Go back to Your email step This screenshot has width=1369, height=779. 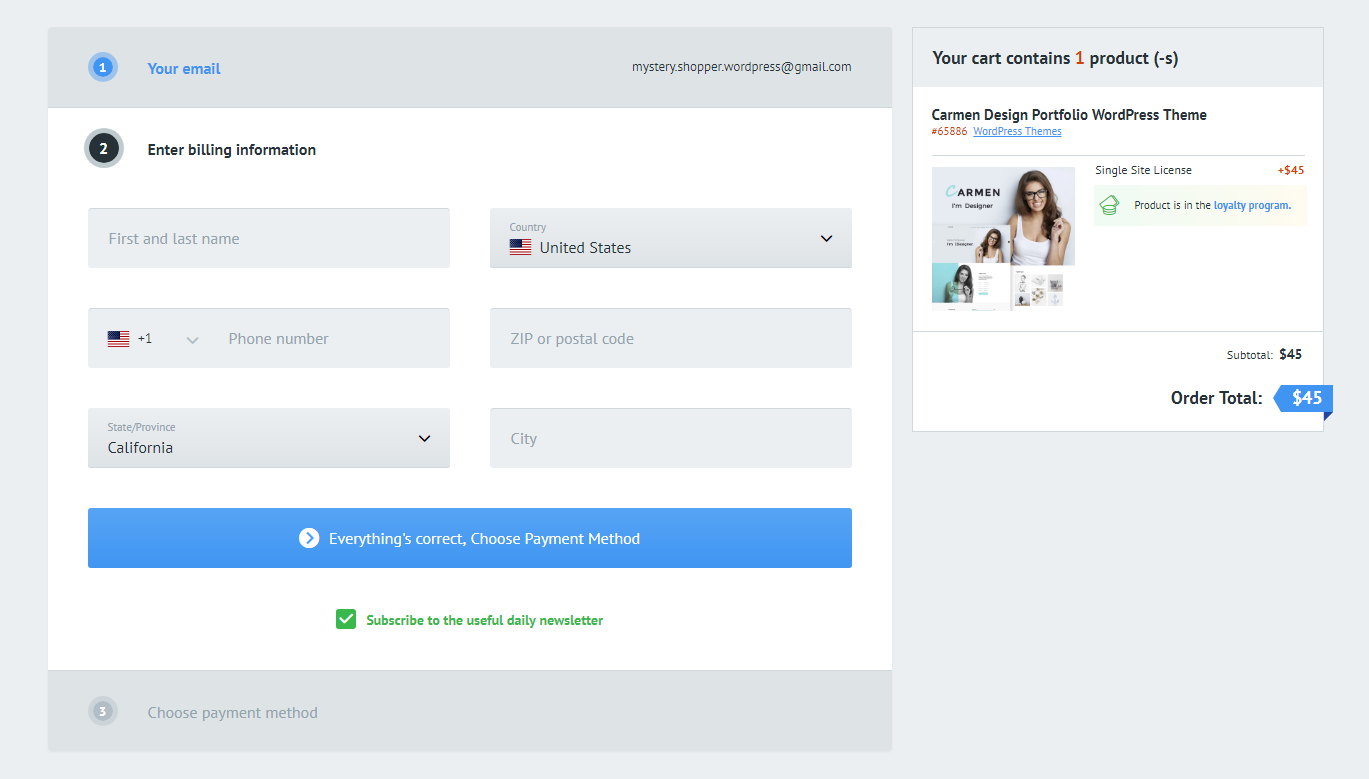pyautogui.click(x=184, y=68)
